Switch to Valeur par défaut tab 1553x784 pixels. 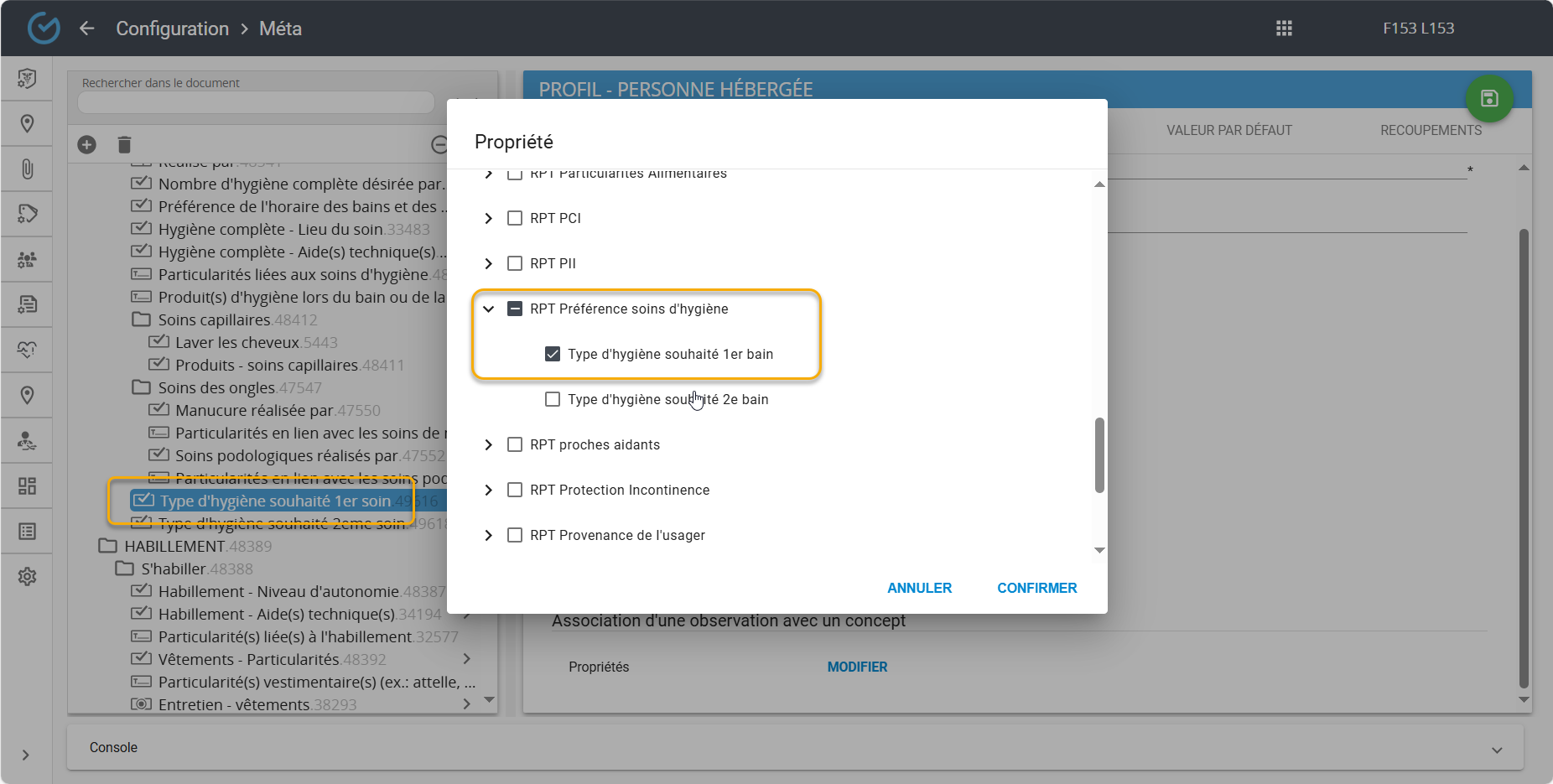click(x=1228, y=130)
